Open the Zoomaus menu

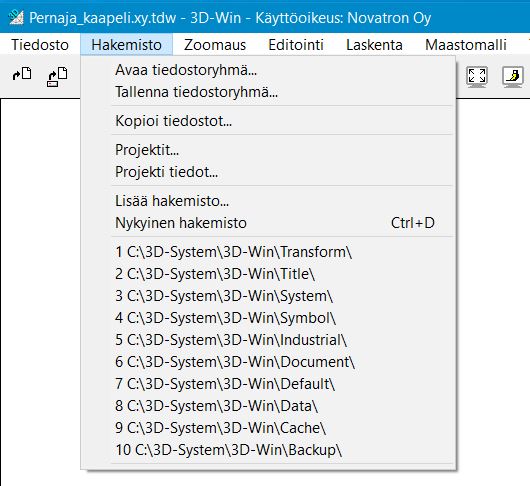[215, 45]
